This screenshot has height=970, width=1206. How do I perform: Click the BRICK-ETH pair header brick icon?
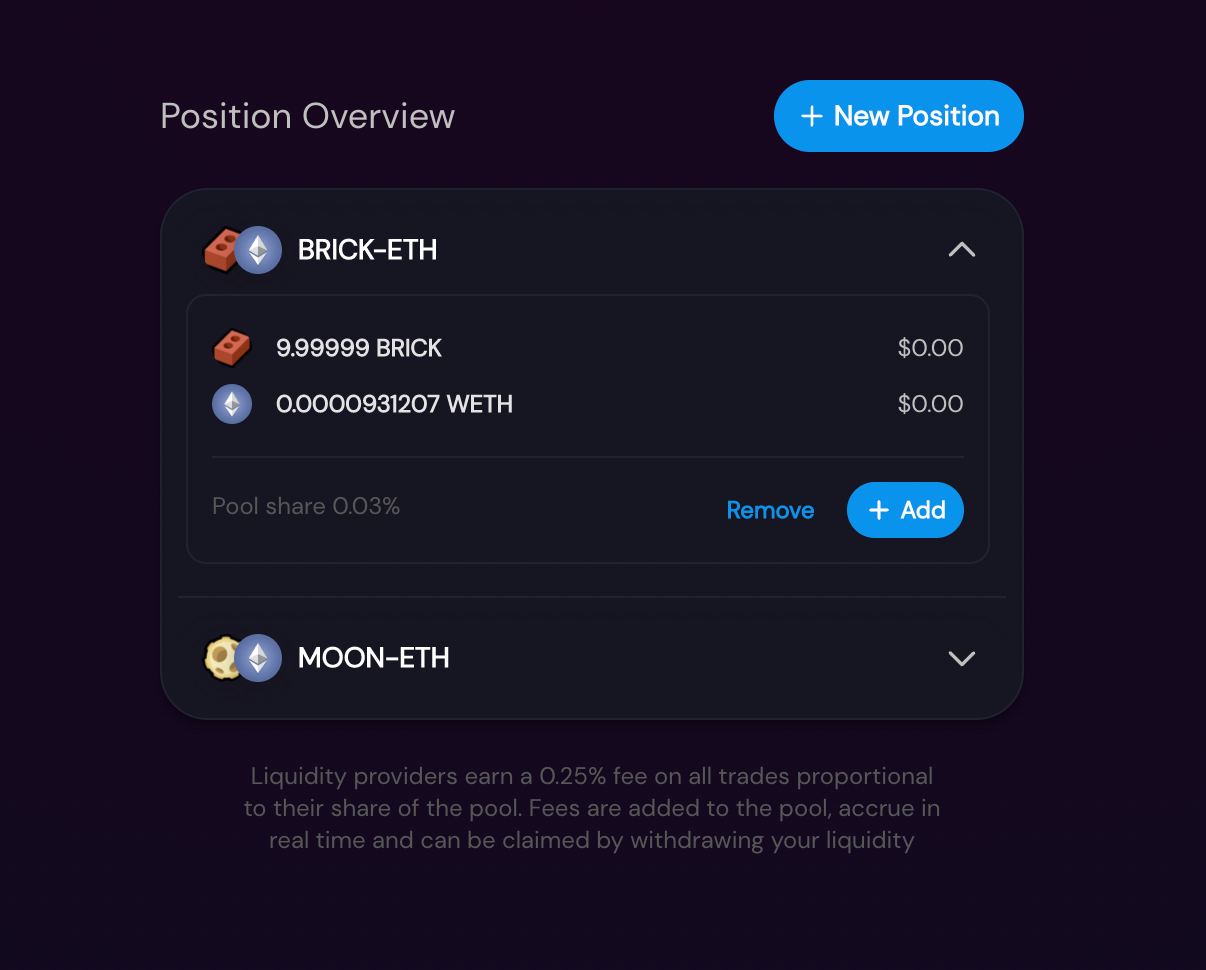pos(220,250)
